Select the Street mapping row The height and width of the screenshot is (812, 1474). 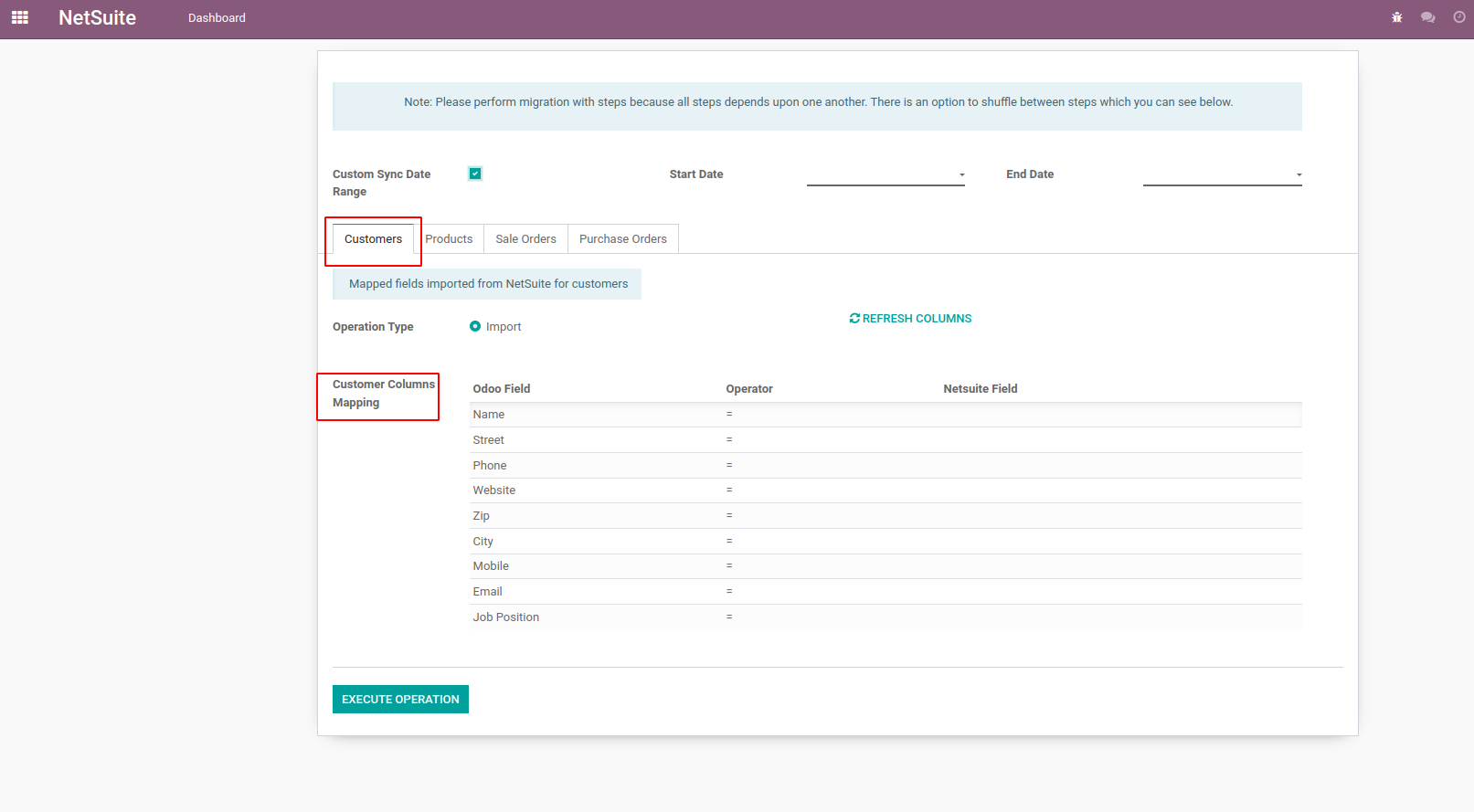point(885,440)
